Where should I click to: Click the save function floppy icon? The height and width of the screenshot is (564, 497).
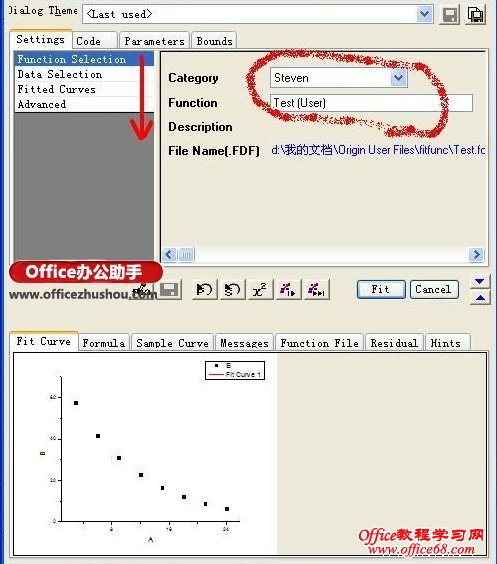169,290
